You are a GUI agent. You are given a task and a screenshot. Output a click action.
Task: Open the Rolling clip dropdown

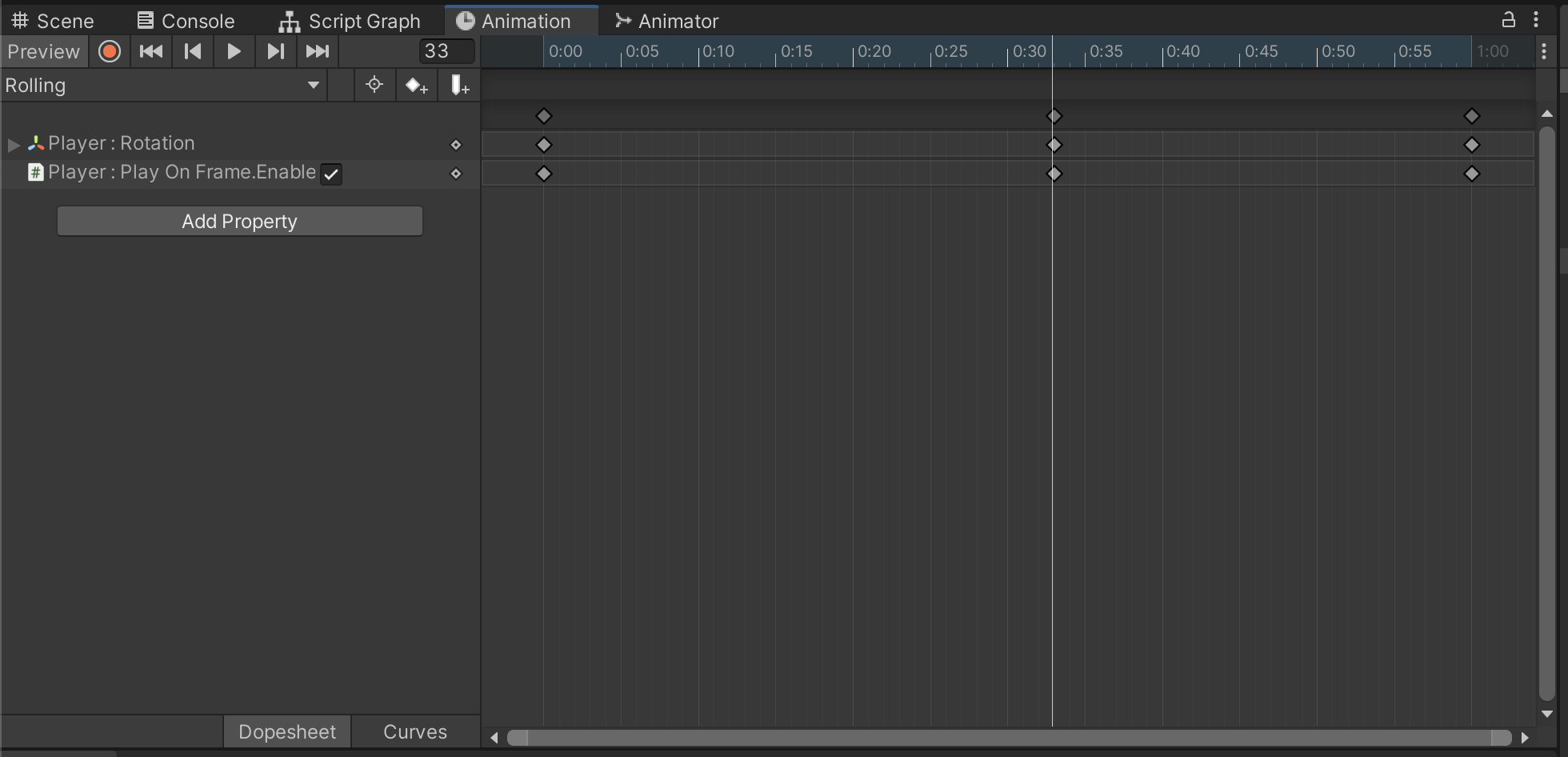pyautogui.click(x=163, y=85)
